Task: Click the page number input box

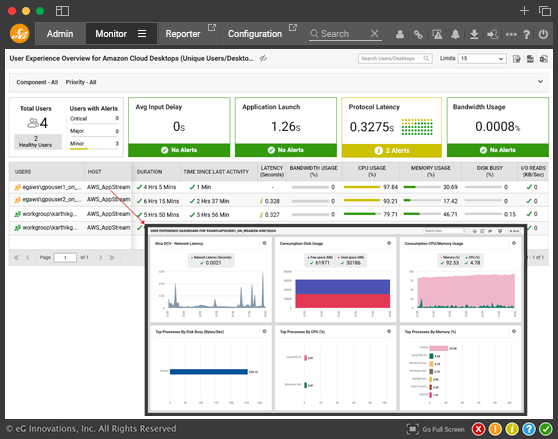Action: pyautogui.click(x=65, y=258)
